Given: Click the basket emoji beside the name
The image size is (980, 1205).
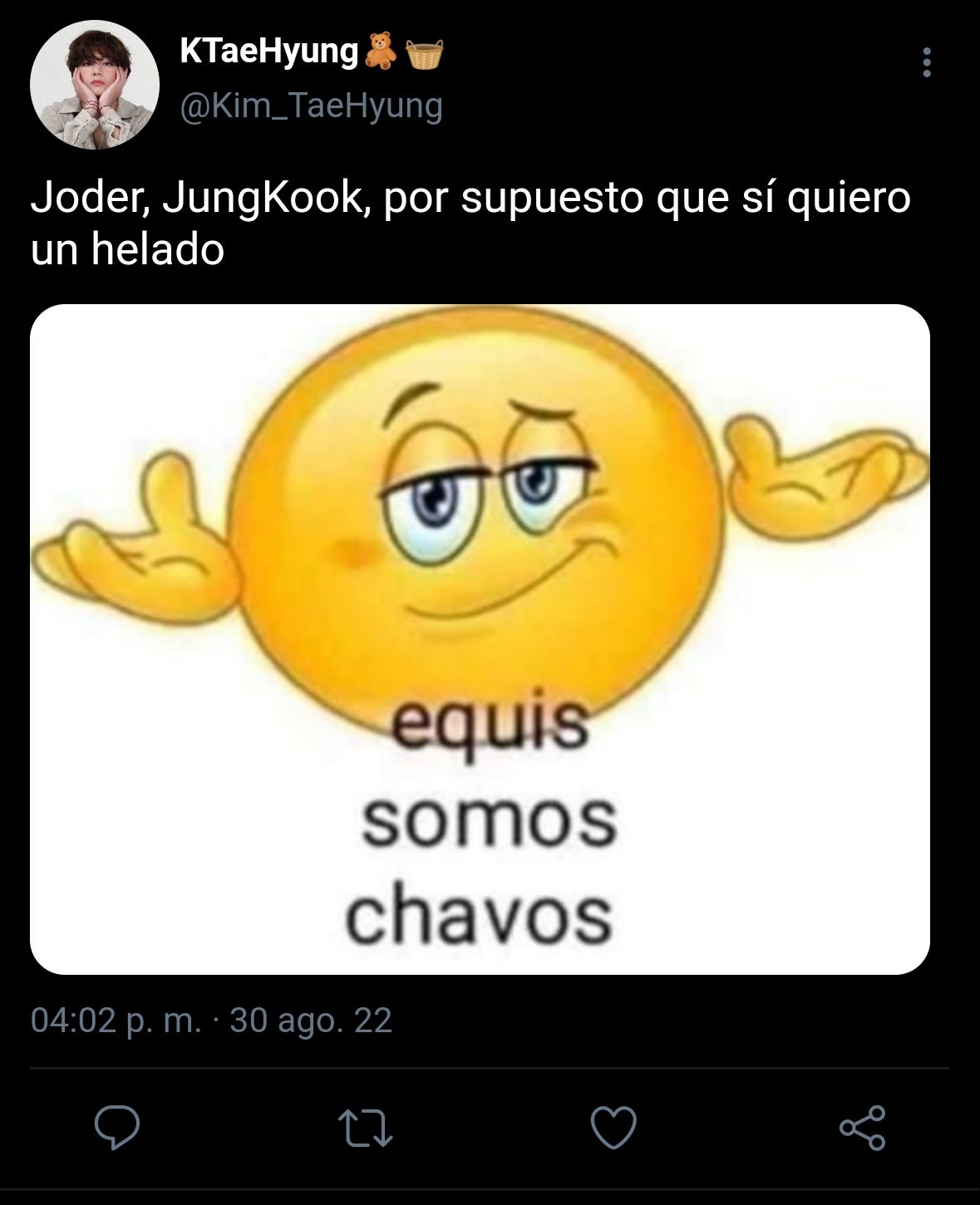Looking at the screenshot, I should (424, 53).
